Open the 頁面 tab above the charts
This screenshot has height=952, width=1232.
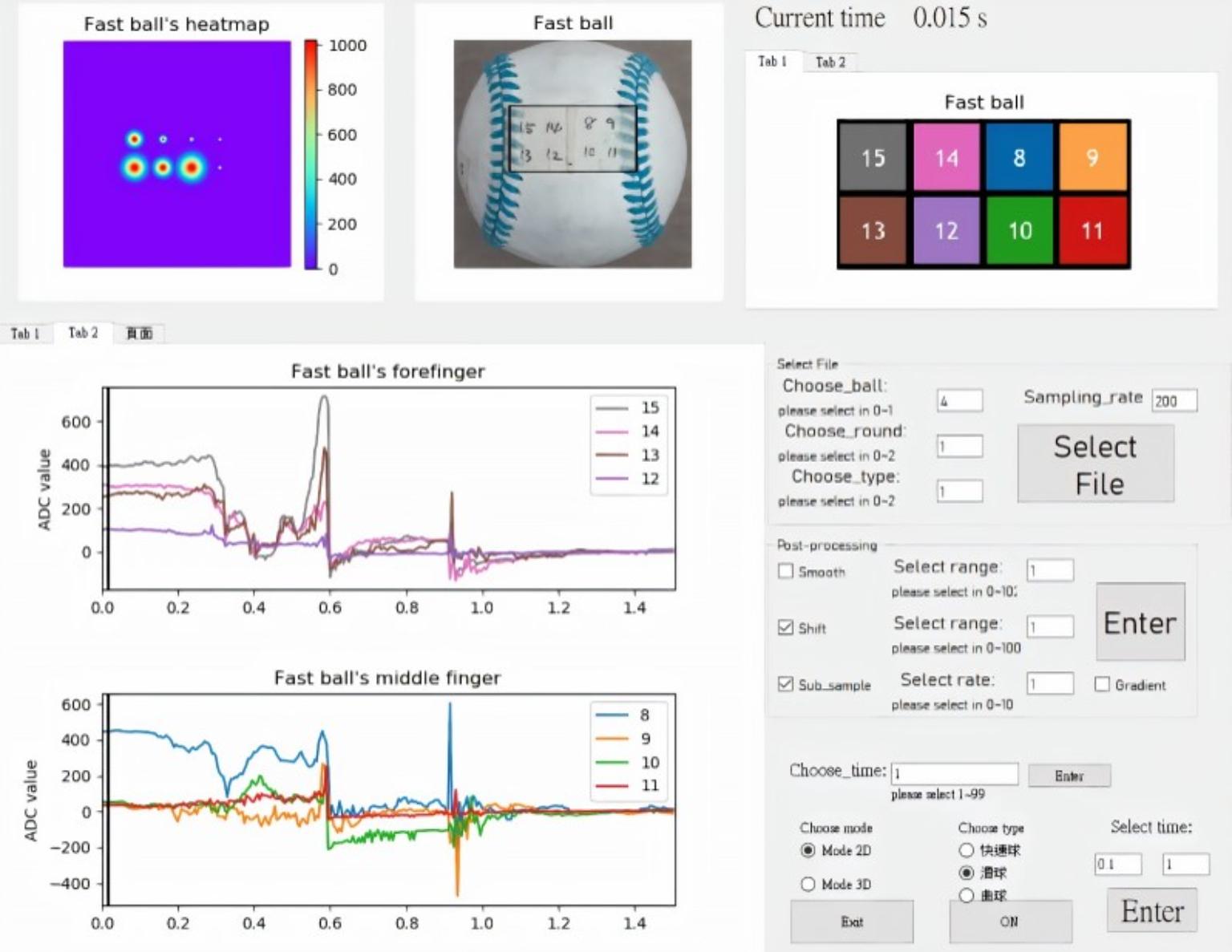tap(140, 334)
